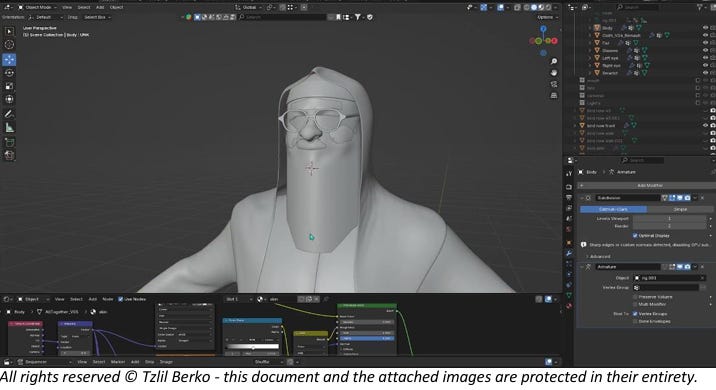The width and height of the screenshot is (716, 390).
Task: Click the Outliner search field
Action: (637, 7)
